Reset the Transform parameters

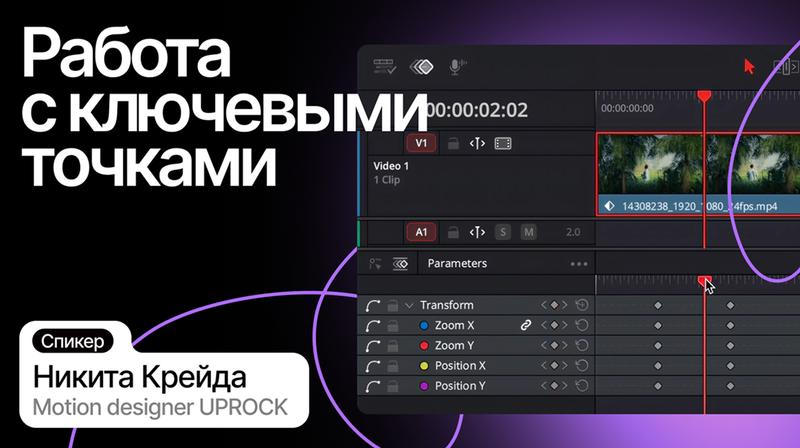(582, 305)
